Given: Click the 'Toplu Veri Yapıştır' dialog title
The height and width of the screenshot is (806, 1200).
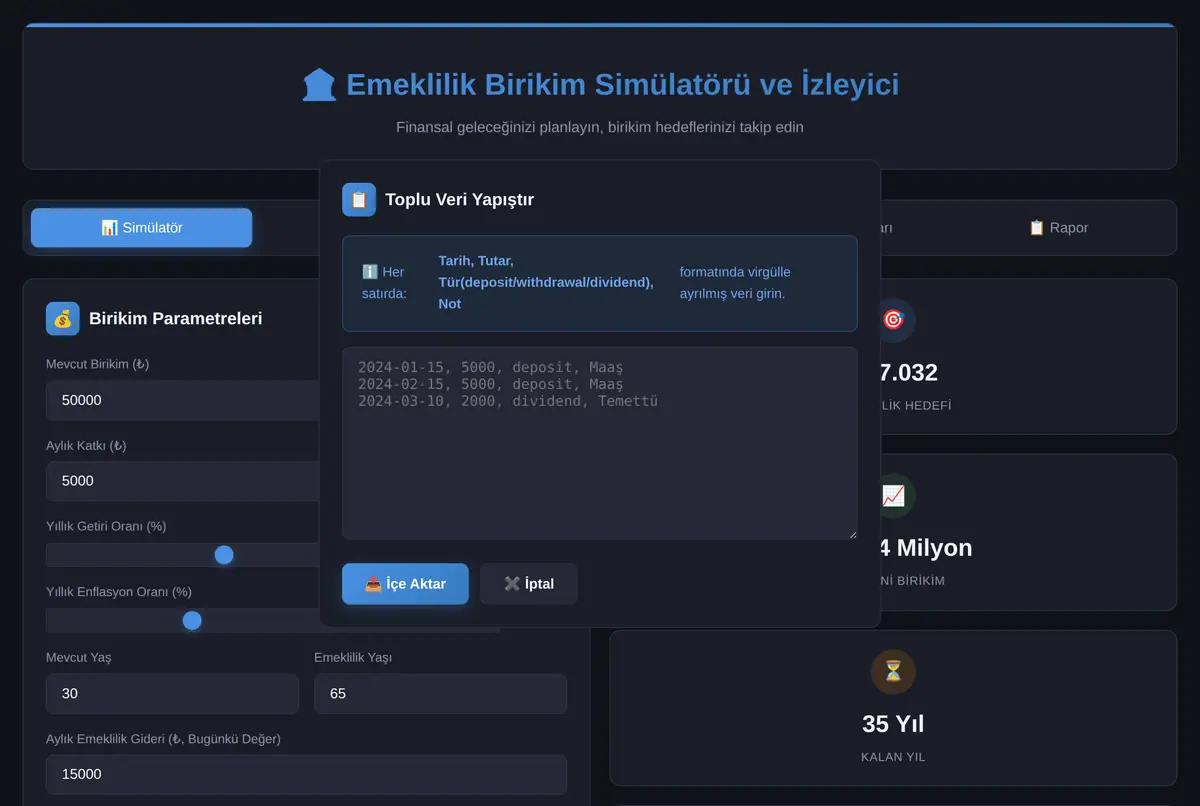Looking at the screenshot, I should click(460, 200).
